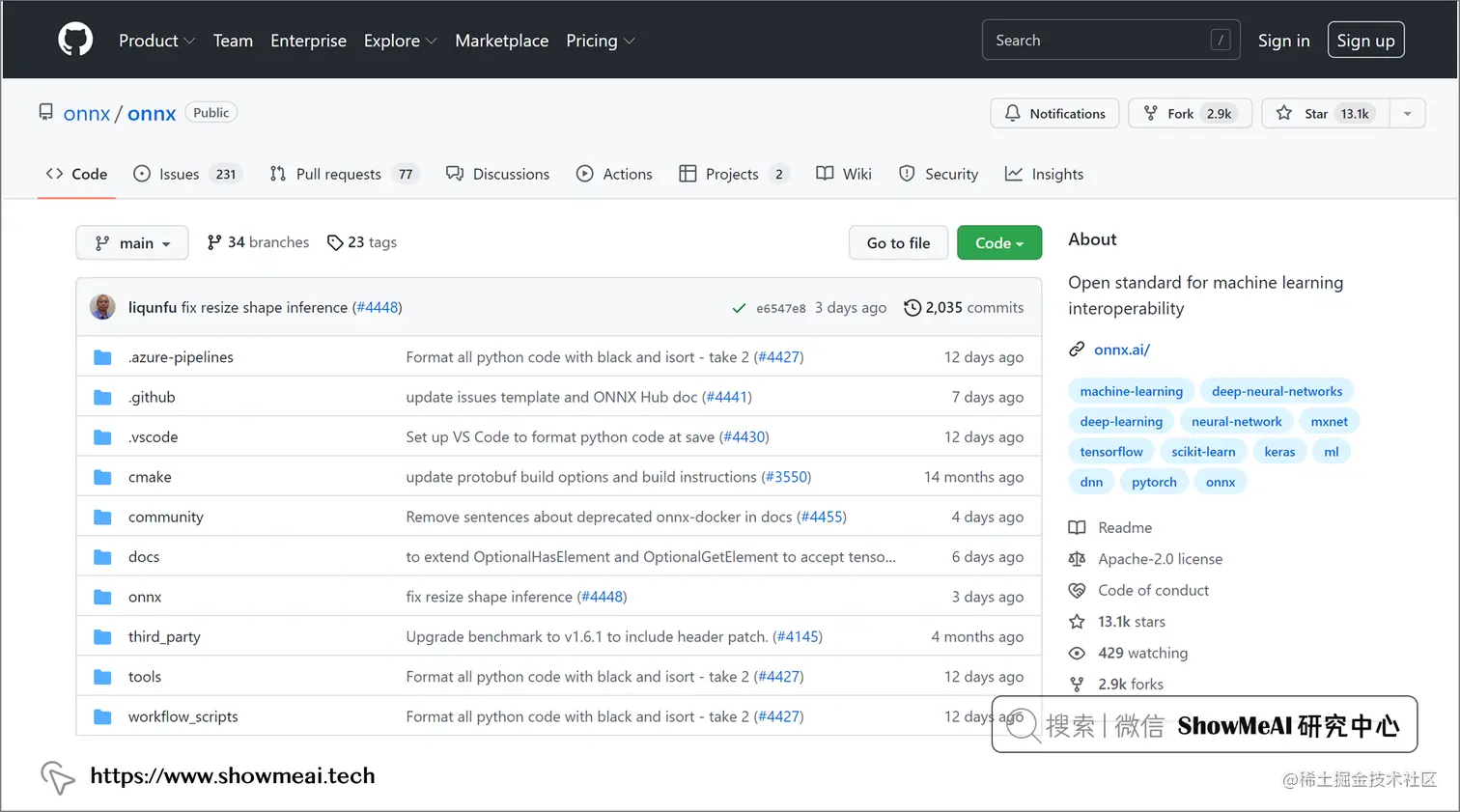The height and width of the screenshot is (812, 1460).
Task: Star the onnx repository
Action: (x=1326, y=113)
